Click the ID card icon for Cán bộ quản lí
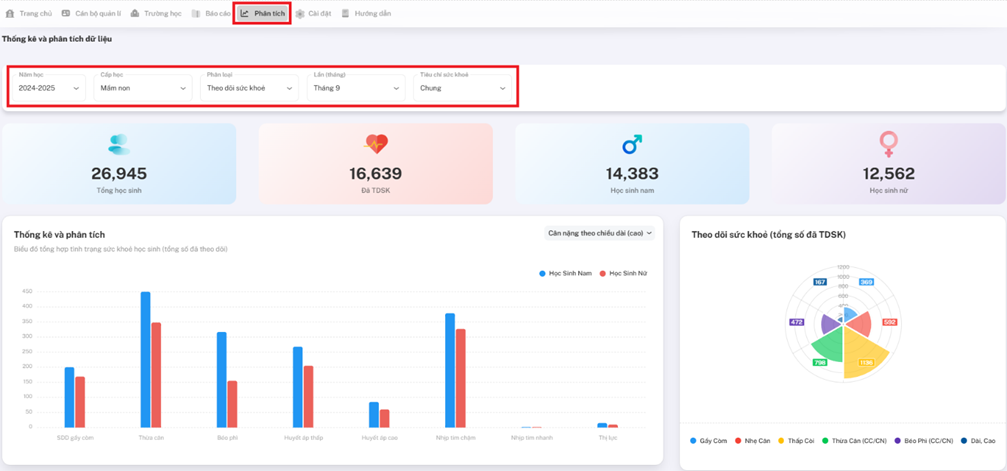Screen dimensions: 1007x471 point(66,14)
